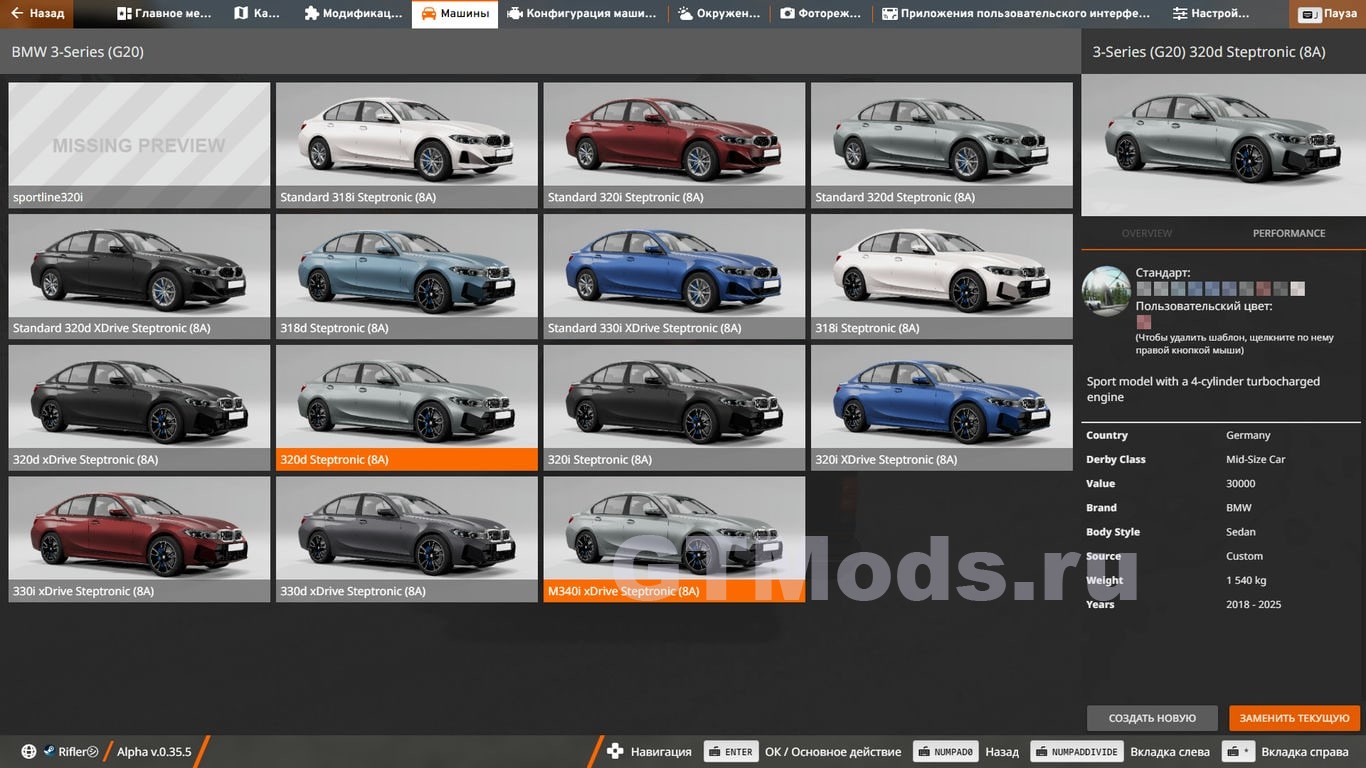The height and width of the screenshot is (768, 1366).
Task: Click the asterisk key hint badge
Action: pos(1240,752)
